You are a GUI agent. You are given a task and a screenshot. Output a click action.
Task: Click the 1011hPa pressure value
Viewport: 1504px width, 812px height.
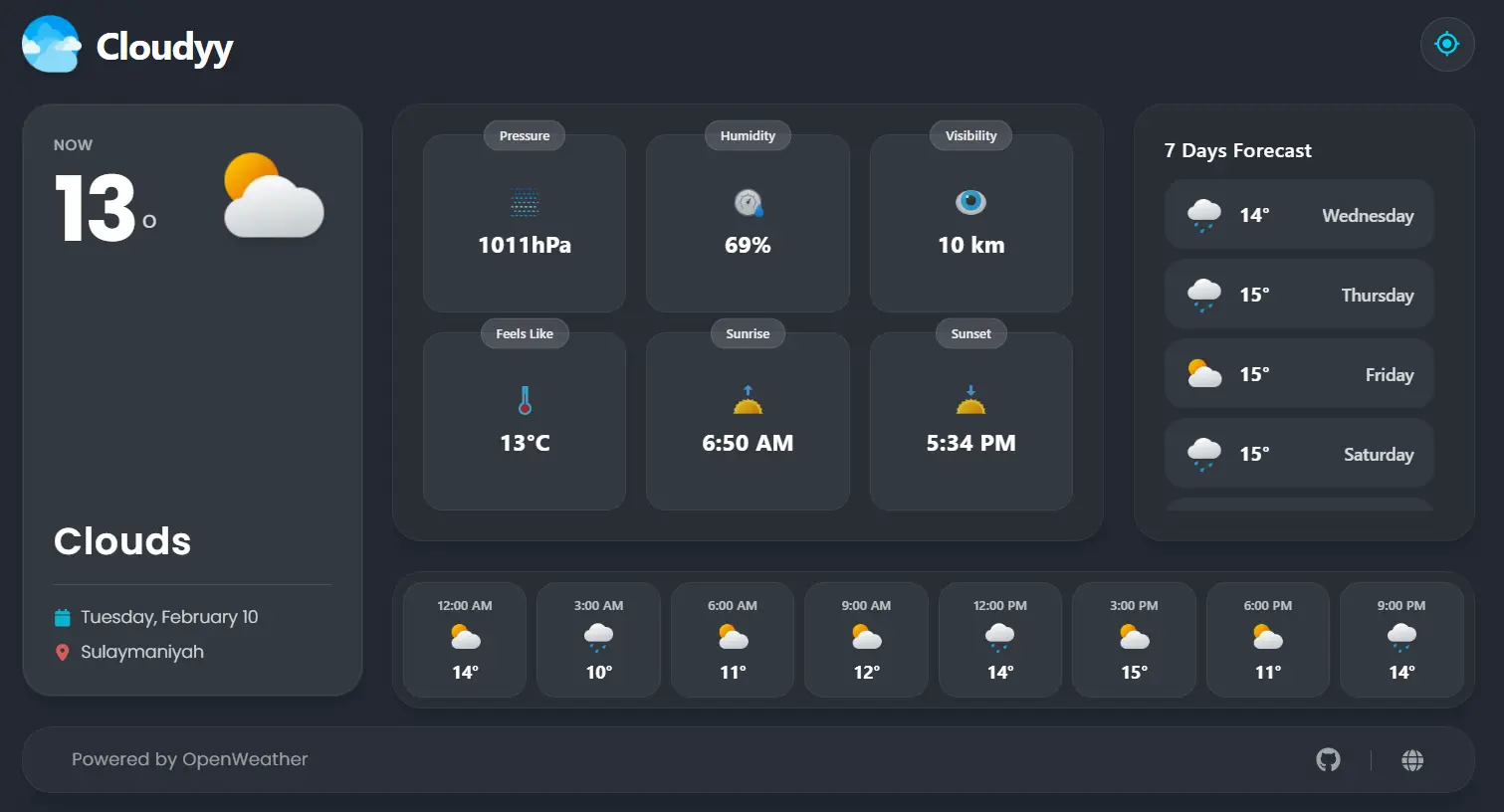[x=525, y=245]
